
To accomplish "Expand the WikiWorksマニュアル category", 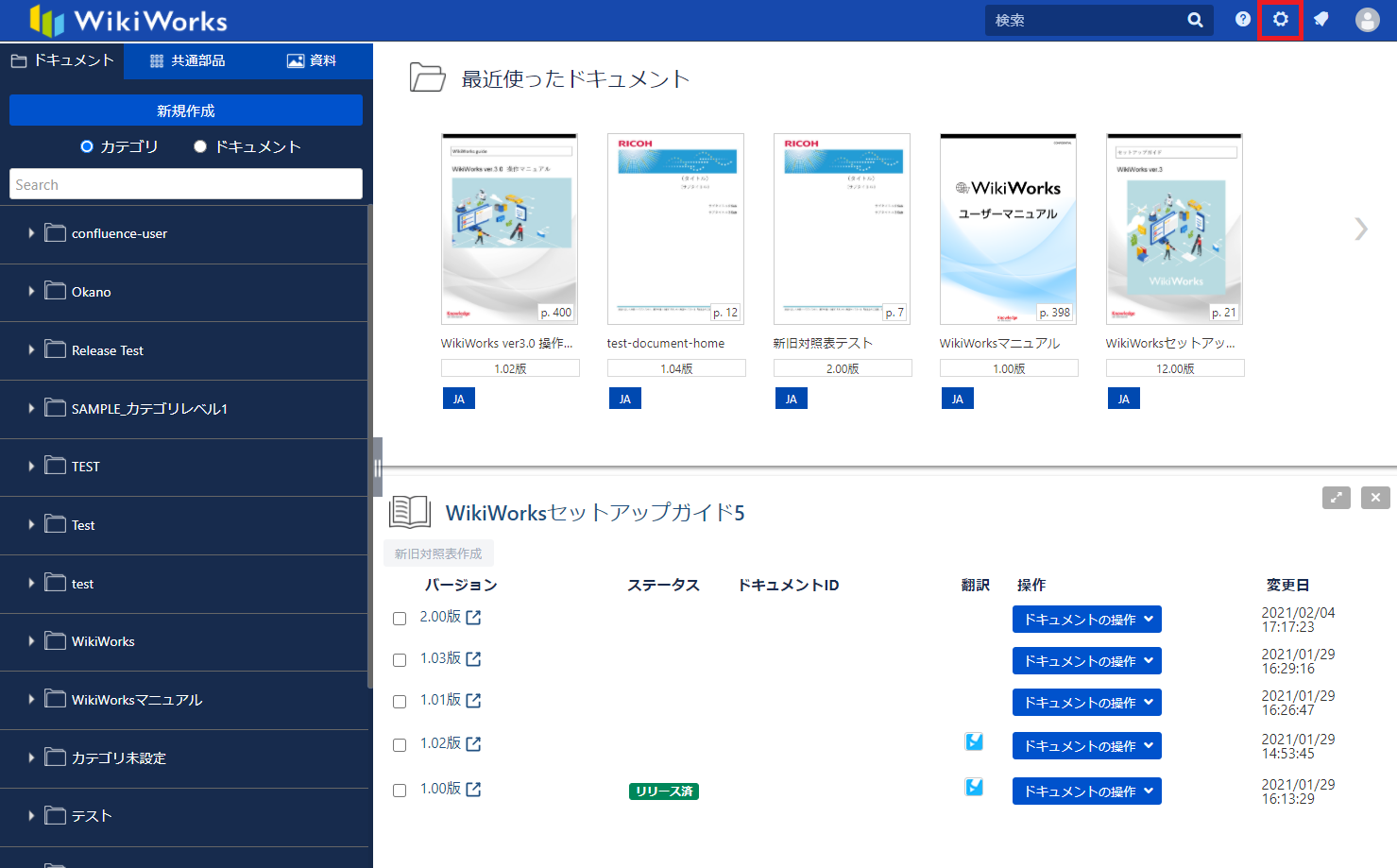I will pyautogui.click(x=31, y=700).
